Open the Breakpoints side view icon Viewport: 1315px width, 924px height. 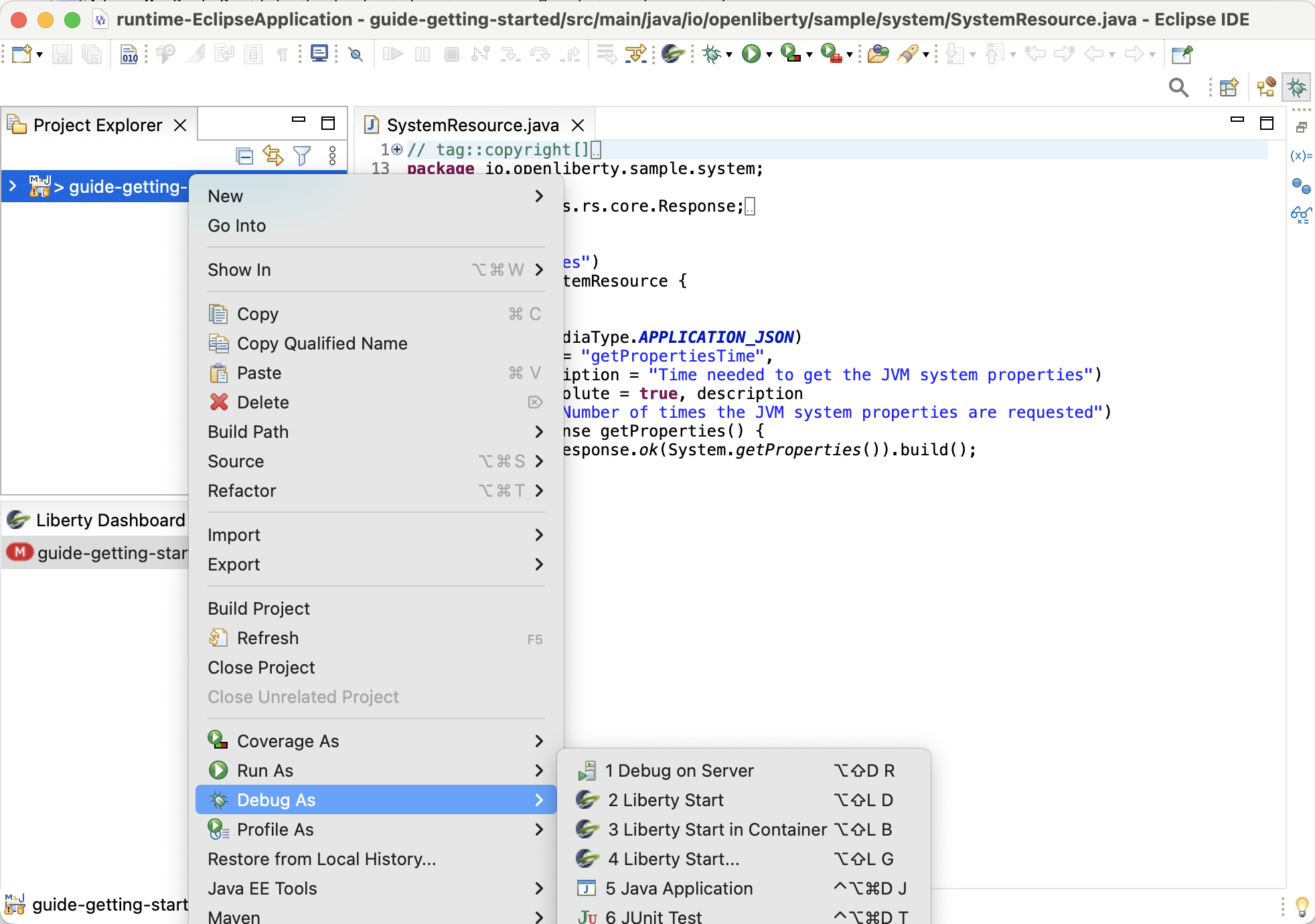tap(1301, 185)
